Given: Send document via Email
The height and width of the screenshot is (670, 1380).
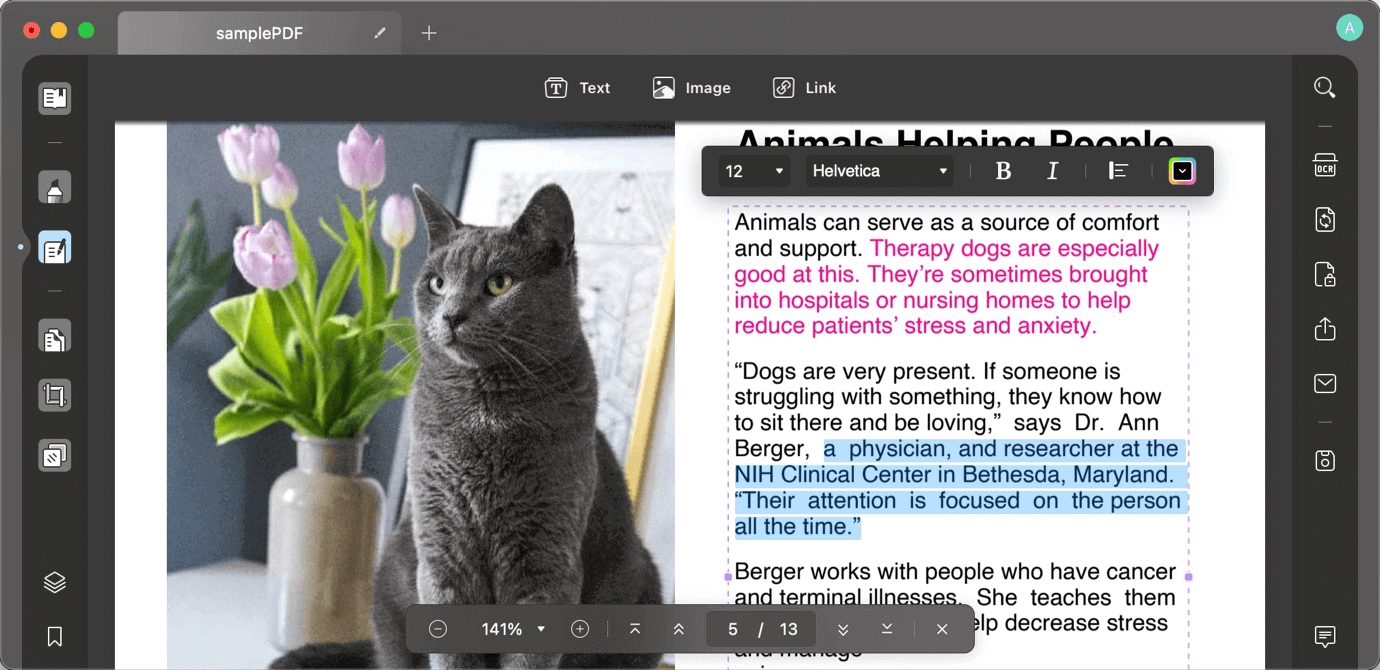Looking at the screenshot, I should click(1324, 383).
